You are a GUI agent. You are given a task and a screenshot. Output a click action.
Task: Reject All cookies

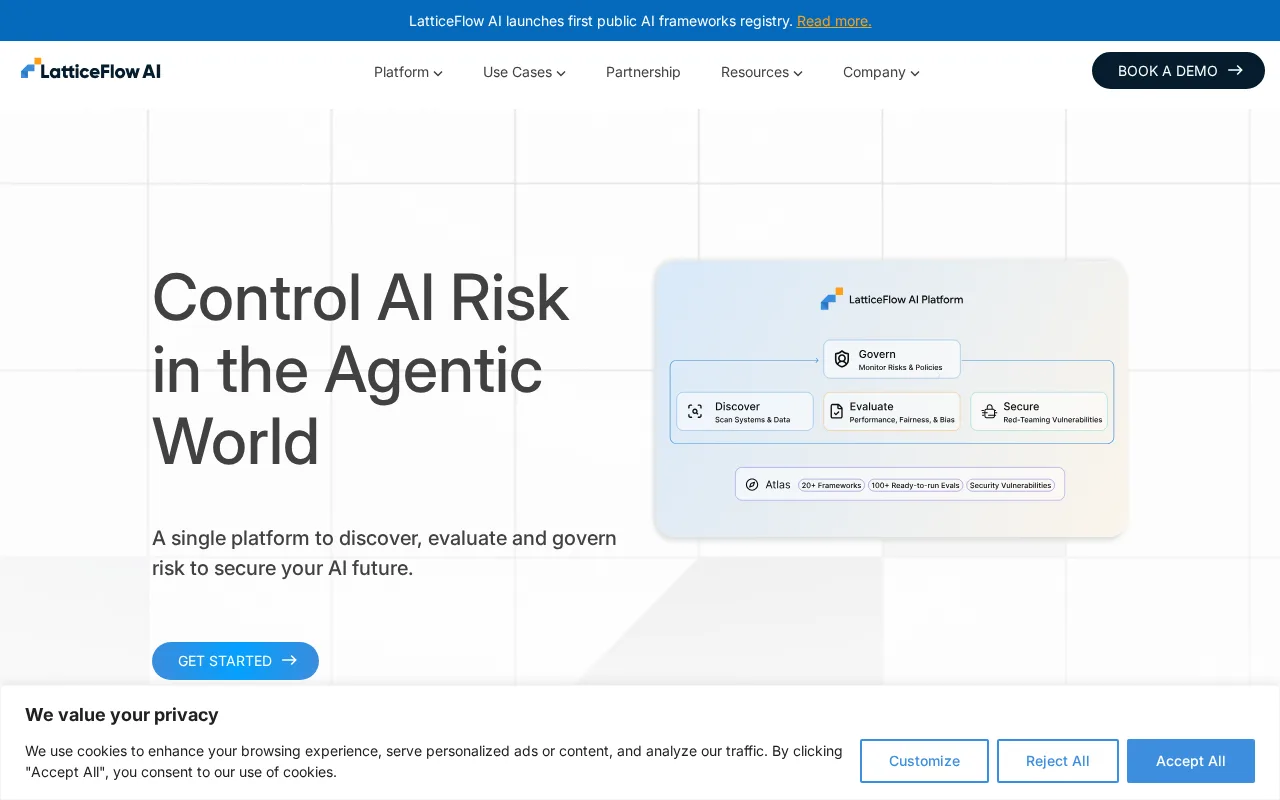tap(1057, 761)
